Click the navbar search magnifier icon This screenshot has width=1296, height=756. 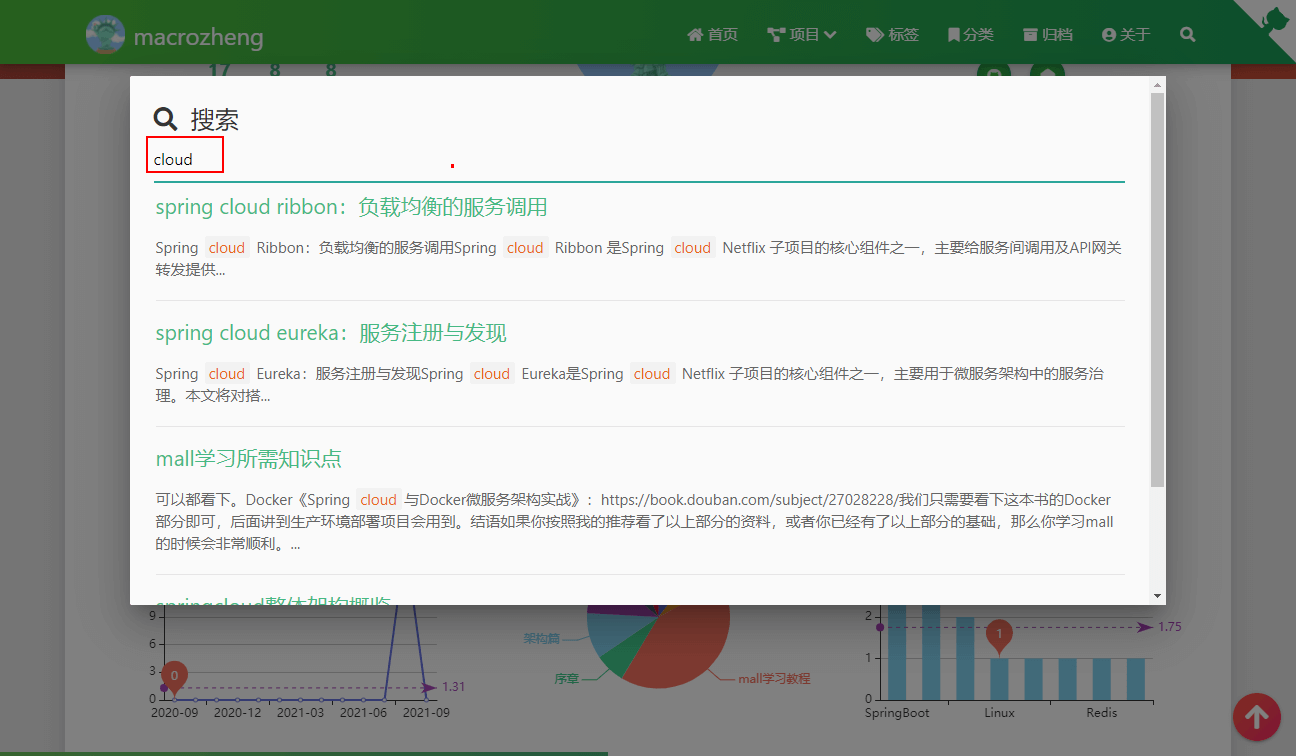tap(1188, 35)
